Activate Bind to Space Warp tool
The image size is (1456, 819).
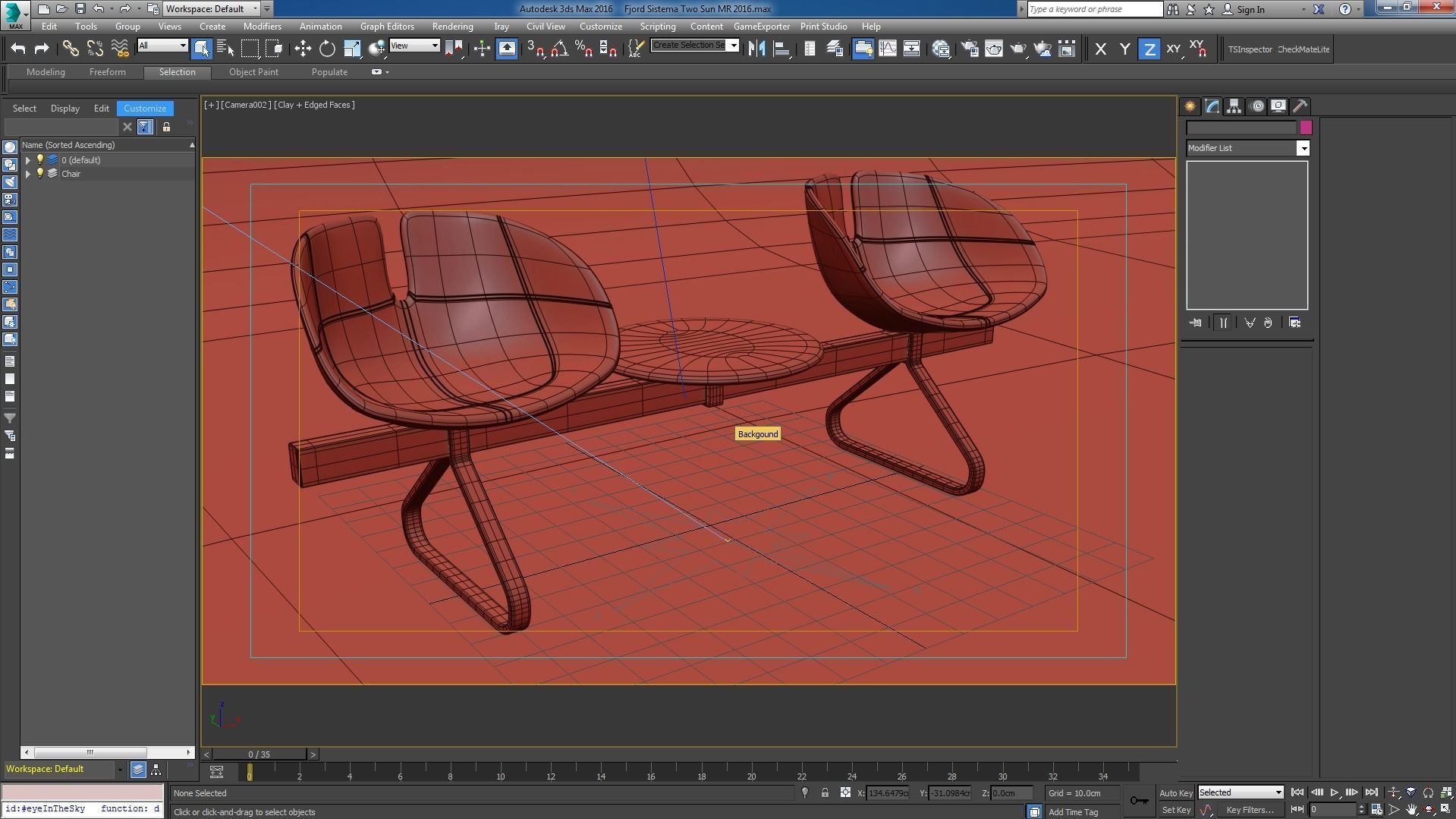point(120,49)
